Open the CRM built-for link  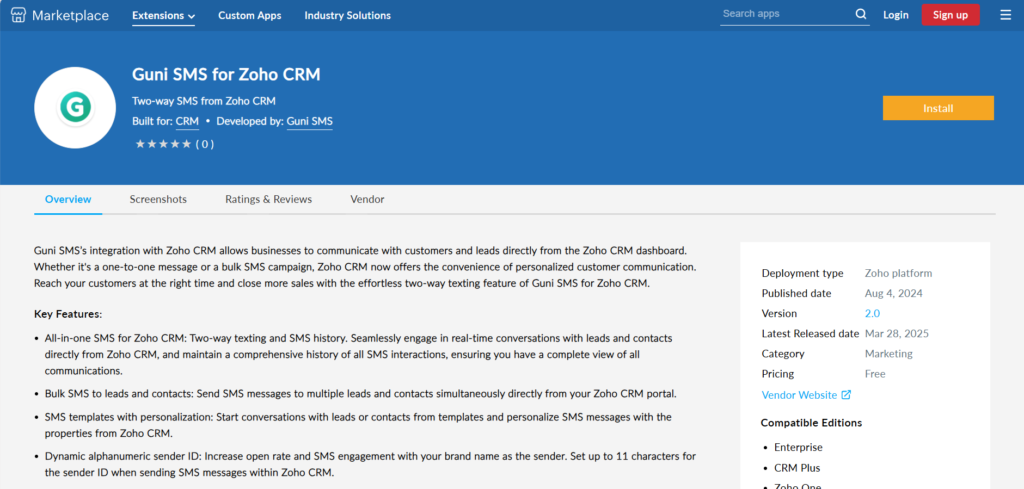(x=187, y=121)
